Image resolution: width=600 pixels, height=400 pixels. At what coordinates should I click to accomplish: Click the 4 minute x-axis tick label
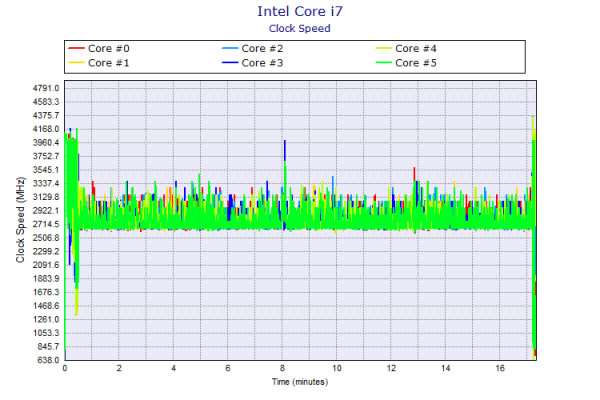coord(173,368)
